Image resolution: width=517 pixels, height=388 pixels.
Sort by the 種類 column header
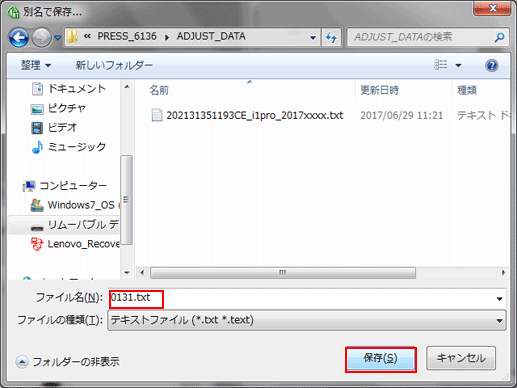[x=467, y=90]
